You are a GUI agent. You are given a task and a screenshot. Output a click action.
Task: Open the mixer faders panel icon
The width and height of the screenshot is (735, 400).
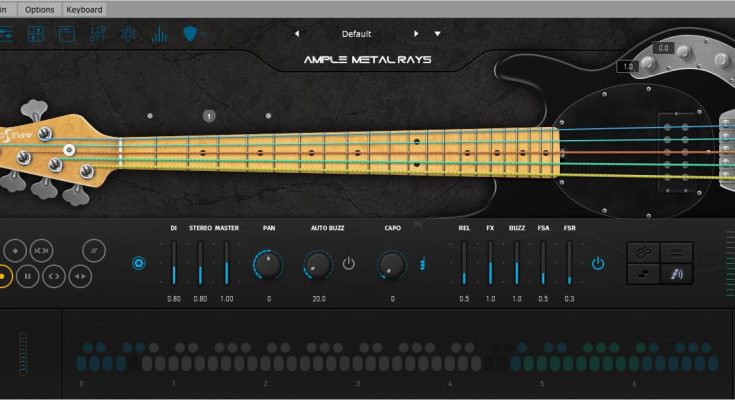point(96,36)
